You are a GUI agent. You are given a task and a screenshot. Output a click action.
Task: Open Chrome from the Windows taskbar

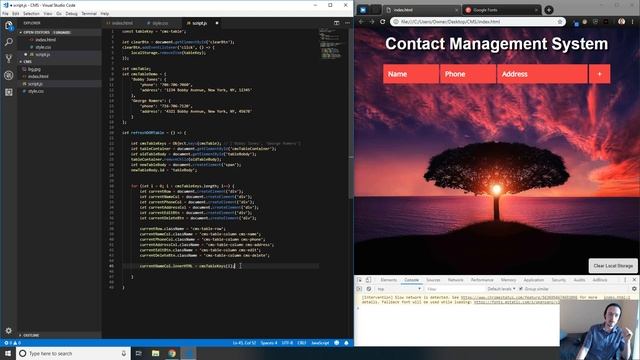[x=172, y=353]
